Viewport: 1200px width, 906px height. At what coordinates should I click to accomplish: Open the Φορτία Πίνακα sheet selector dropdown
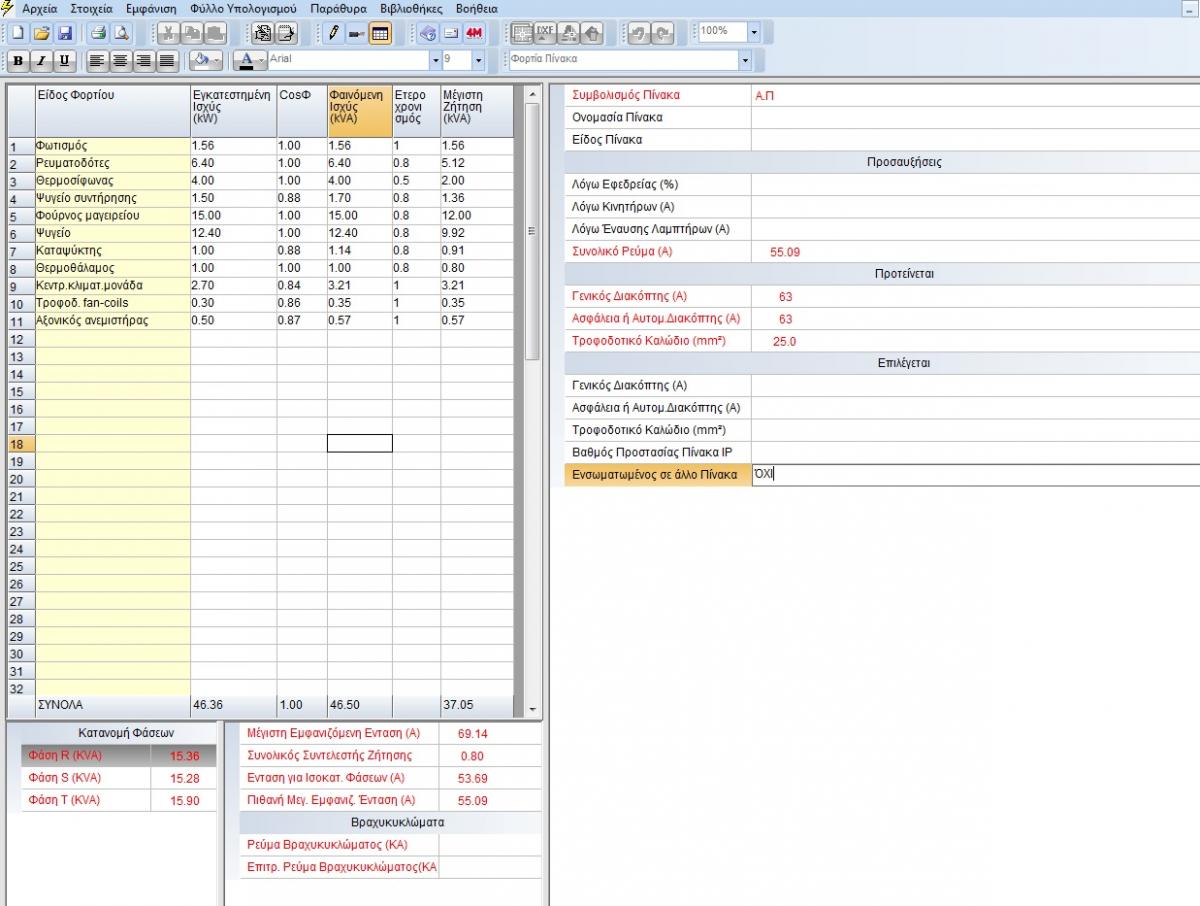click(745, 60)
